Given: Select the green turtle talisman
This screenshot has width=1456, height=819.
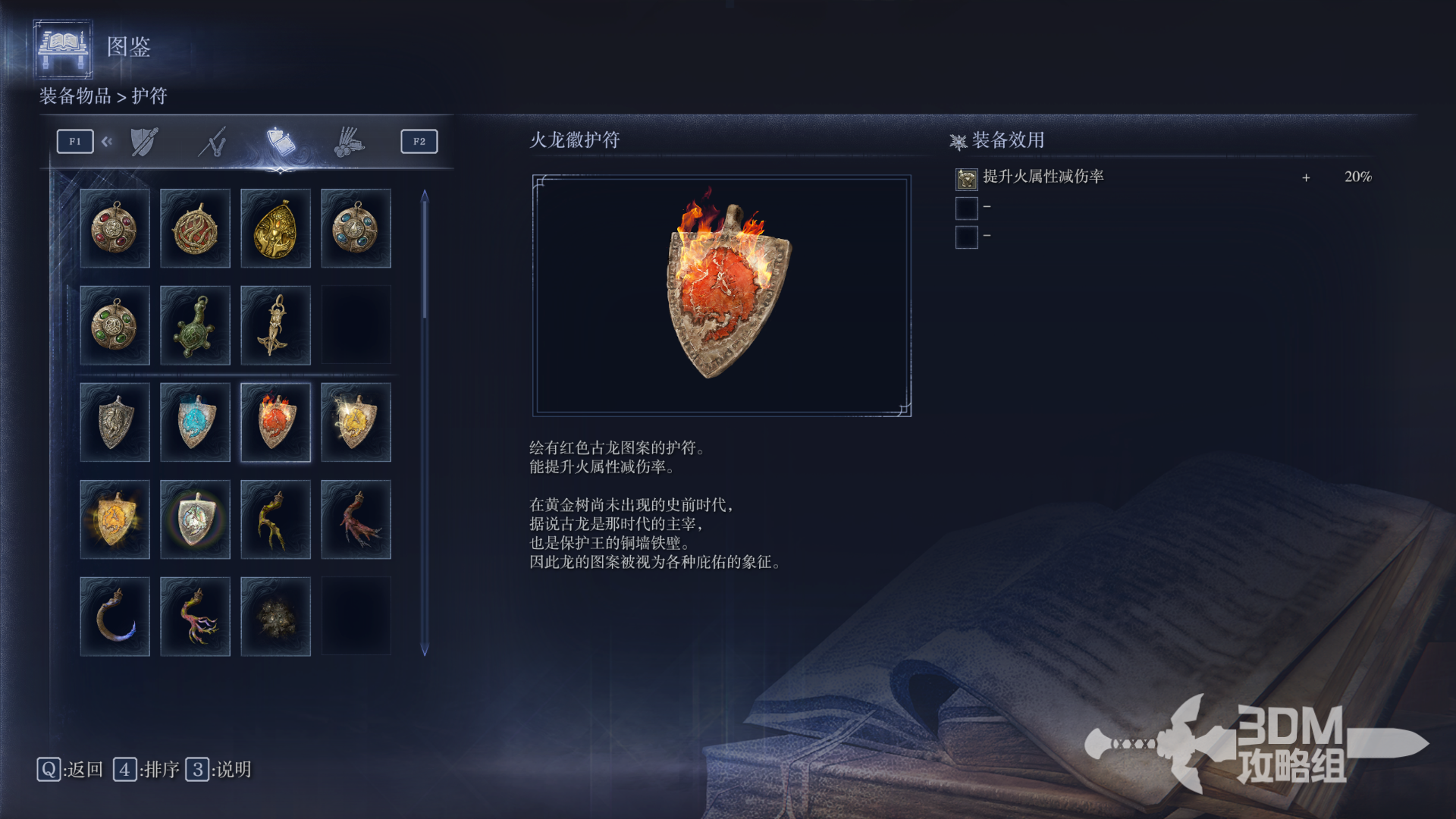Looking at the screenshot, I should tap(195, 325).
